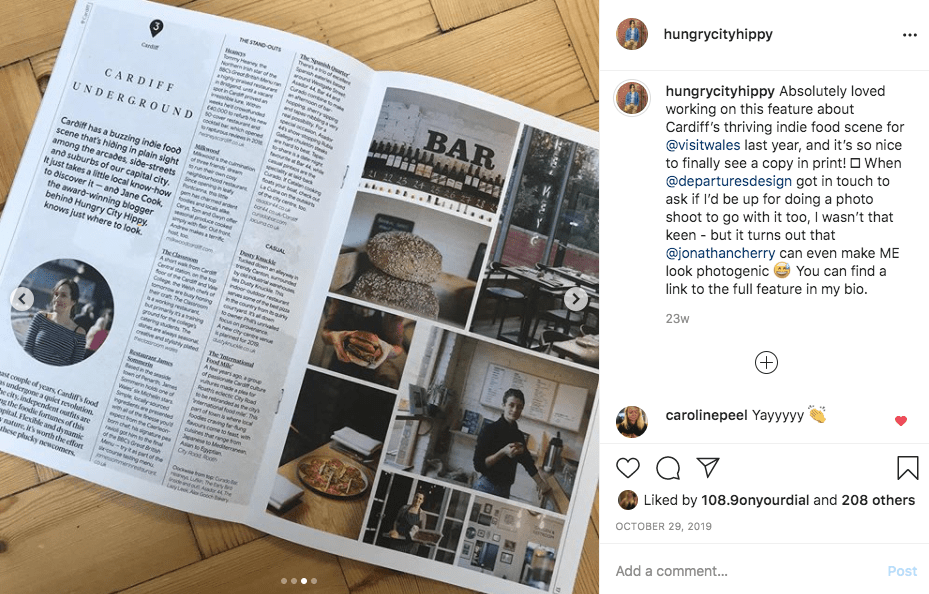
Task: Open comment bubble icon under post
Action: (668, 468)
